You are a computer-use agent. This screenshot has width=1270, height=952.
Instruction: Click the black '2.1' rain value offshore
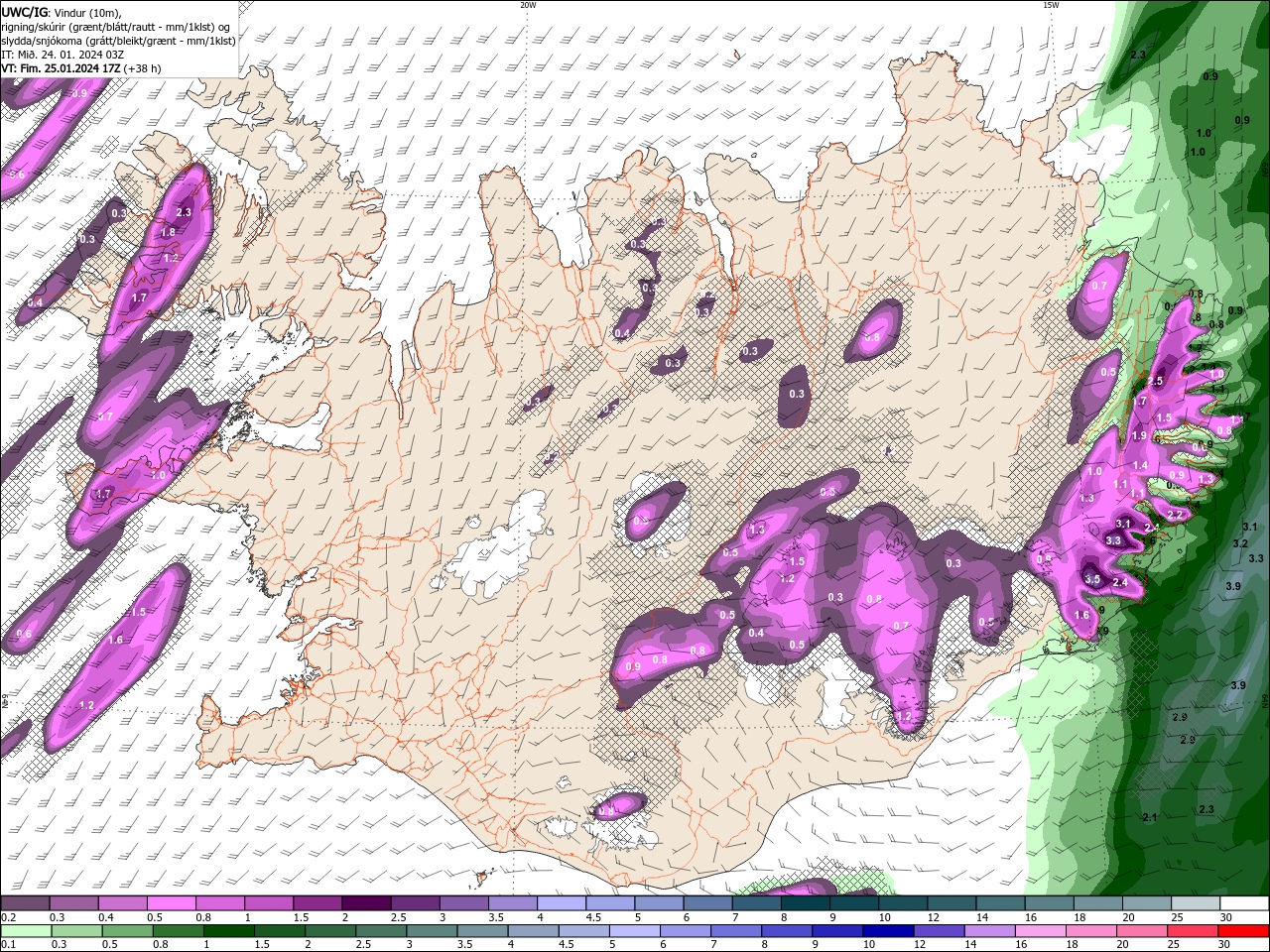click(x=1150, y=817)
